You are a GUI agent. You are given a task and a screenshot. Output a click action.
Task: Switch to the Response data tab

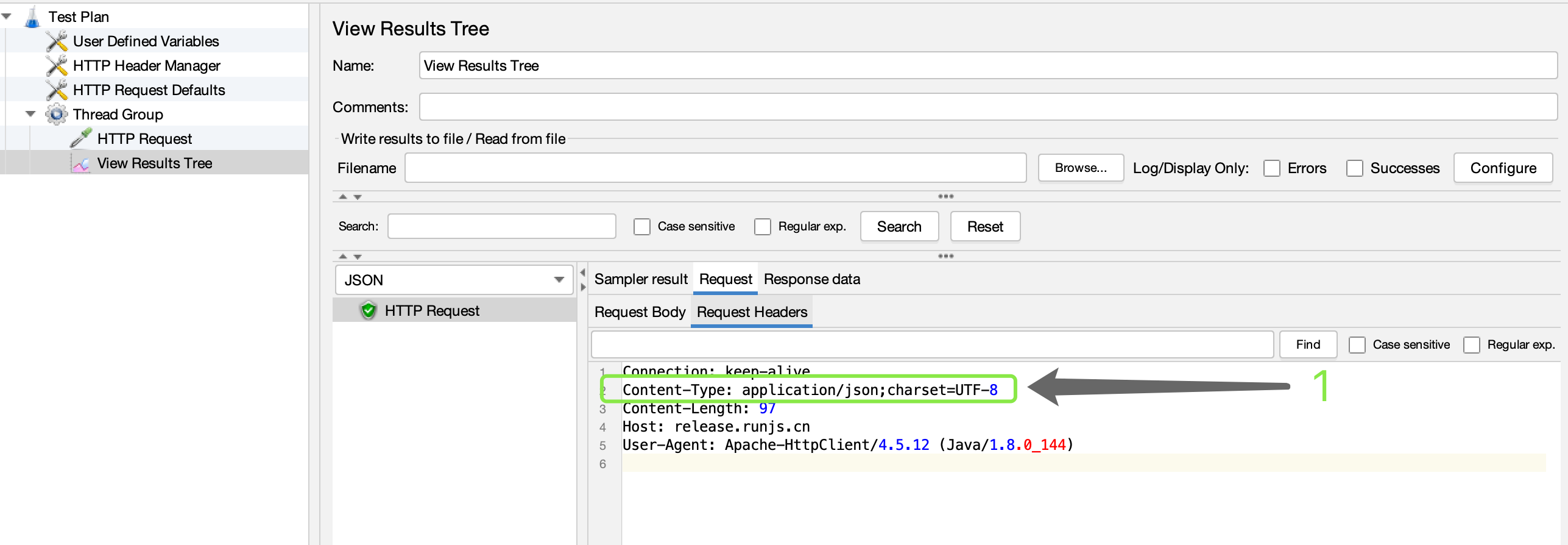(x=812, y=279)
